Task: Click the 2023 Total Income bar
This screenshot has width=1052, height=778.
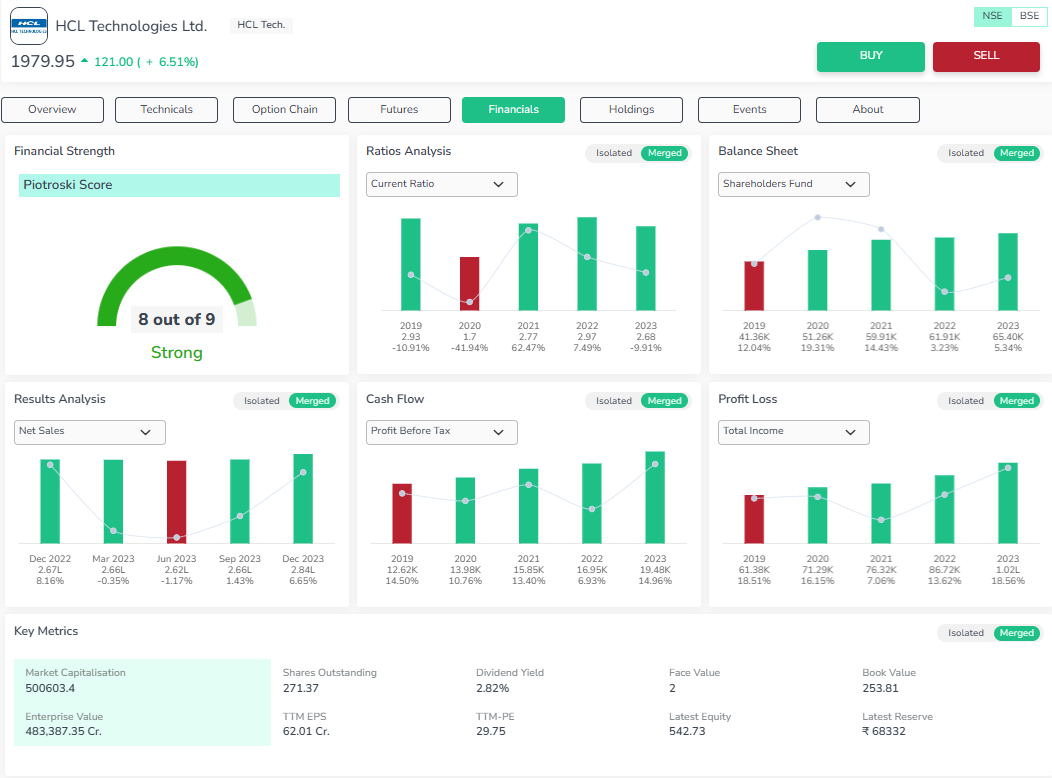Action: click(1008, 503)
